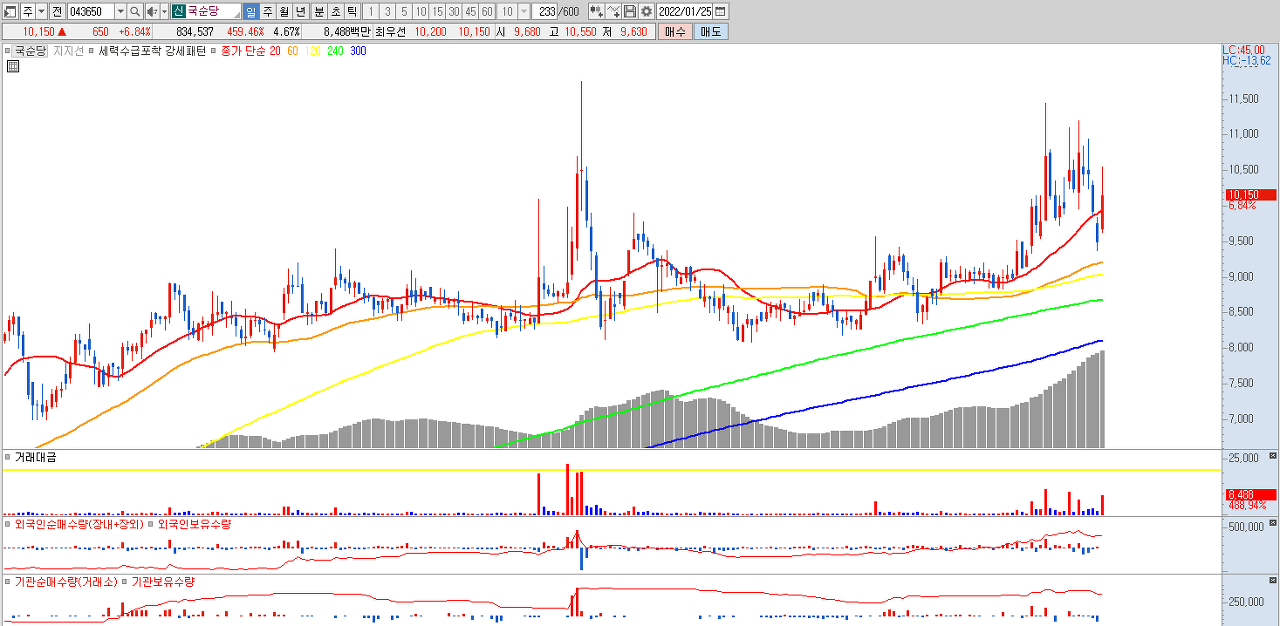
Task: Click the line overlay tool icon
Action: [613, 11]
